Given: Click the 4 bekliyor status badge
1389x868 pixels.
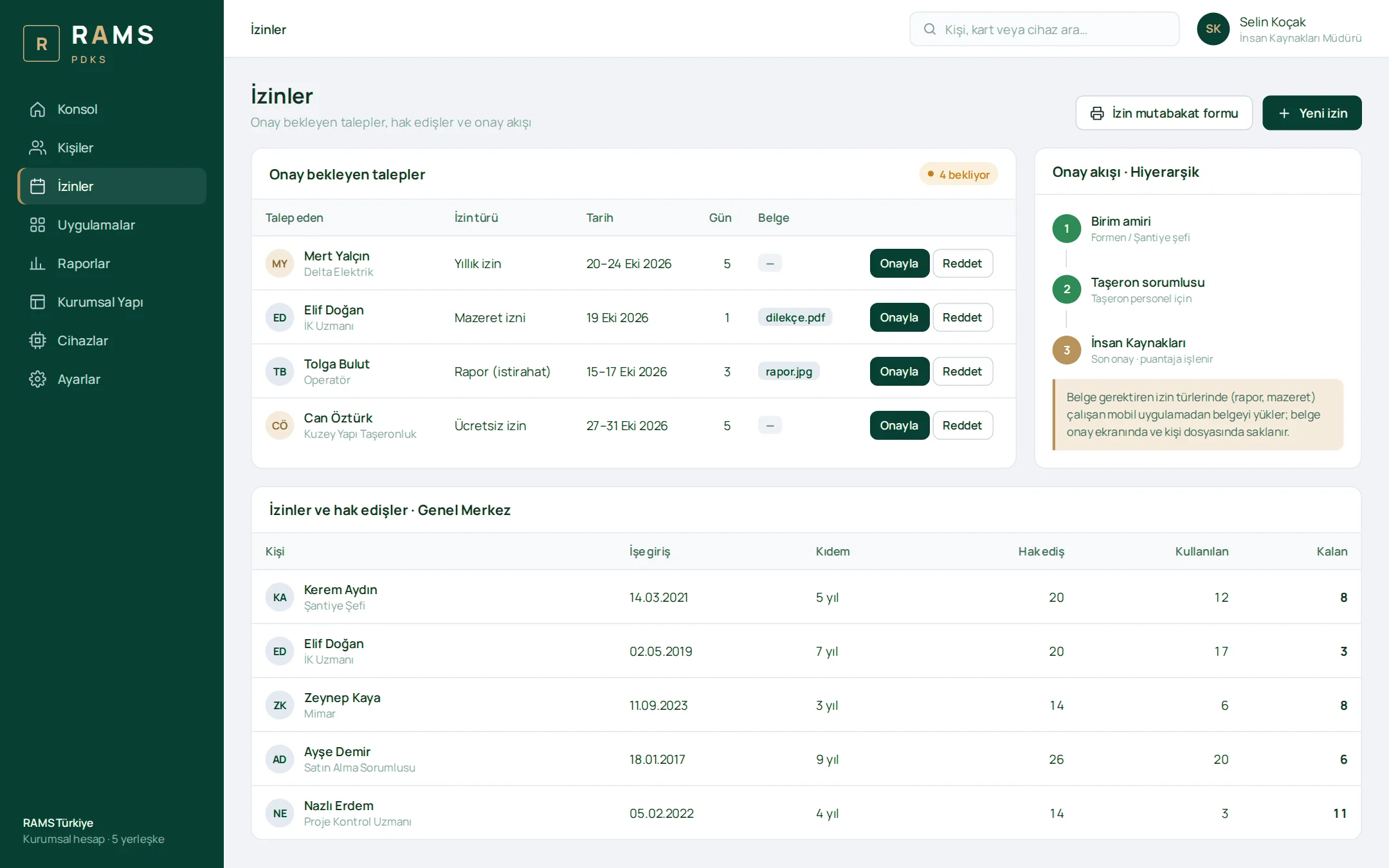Looking at the screenshot, I should (x=958, y=174).
